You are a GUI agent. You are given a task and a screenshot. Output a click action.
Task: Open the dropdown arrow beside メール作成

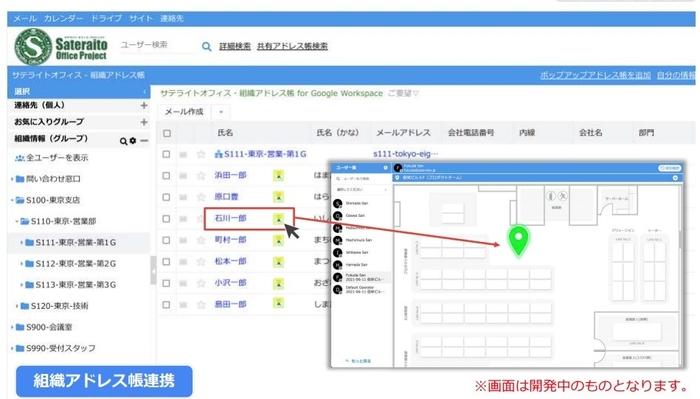[x=221, y=112]
